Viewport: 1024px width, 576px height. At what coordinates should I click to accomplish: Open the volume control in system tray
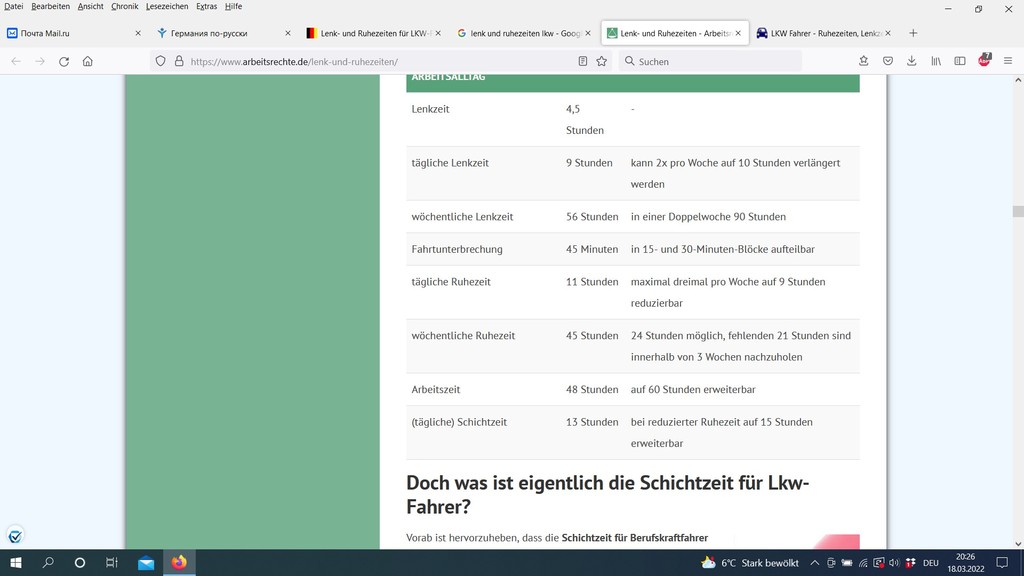click(894, 563)
